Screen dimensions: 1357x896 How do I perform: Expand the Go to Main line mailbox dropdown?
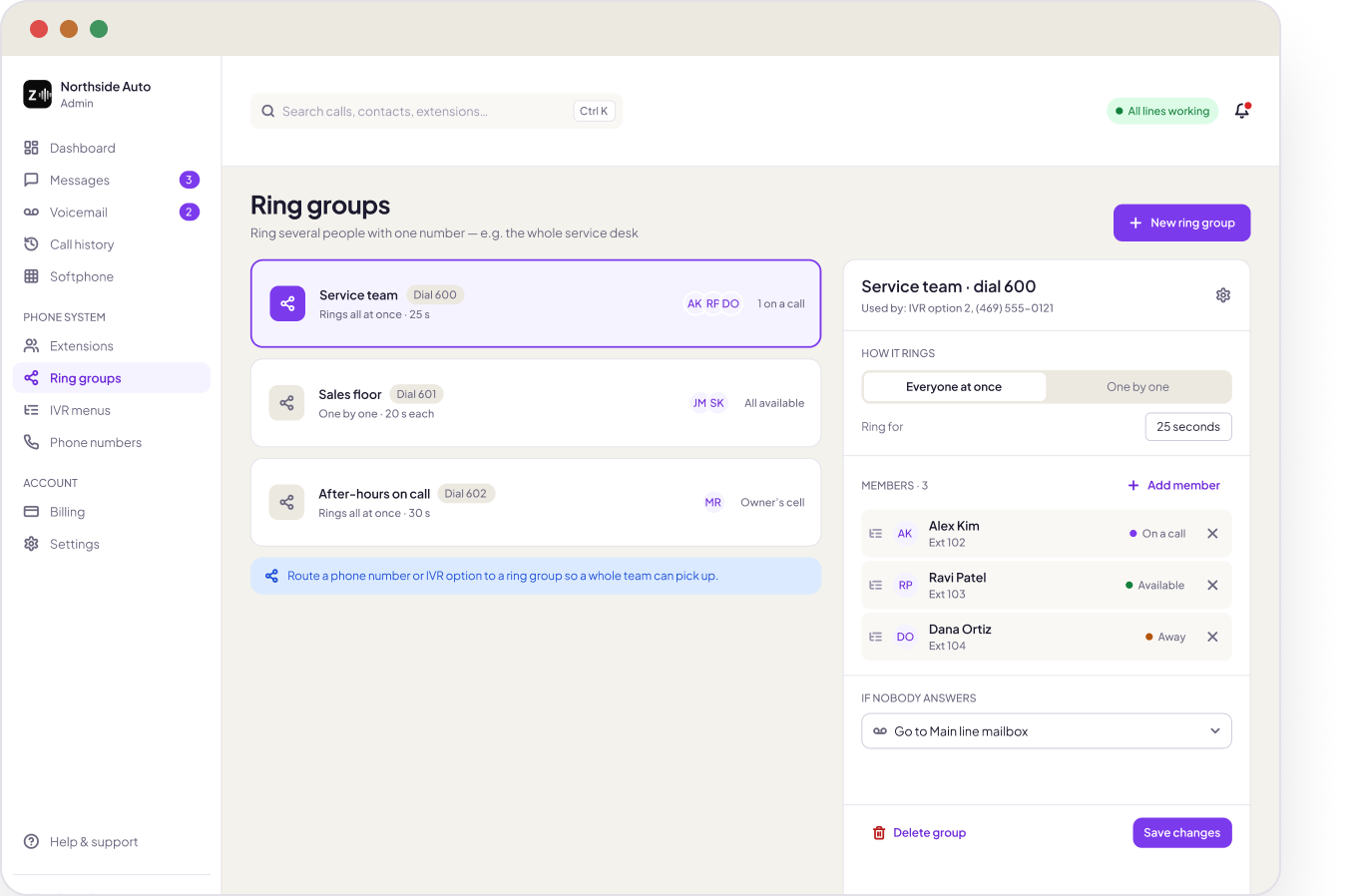[x=1047, y=731]
